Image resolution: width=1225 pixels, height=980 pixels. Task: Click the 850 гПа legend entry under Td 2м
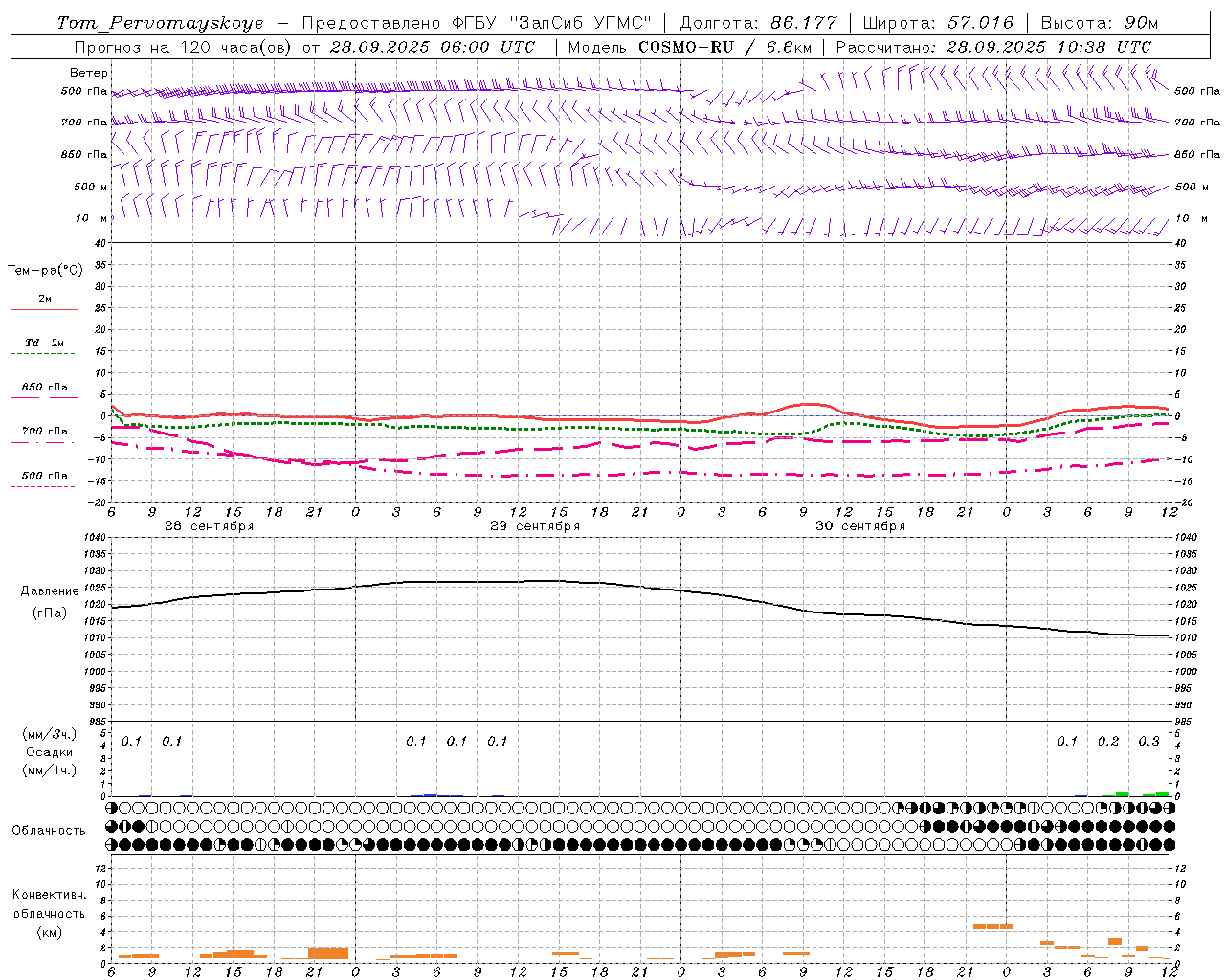(x=45, y=390)
